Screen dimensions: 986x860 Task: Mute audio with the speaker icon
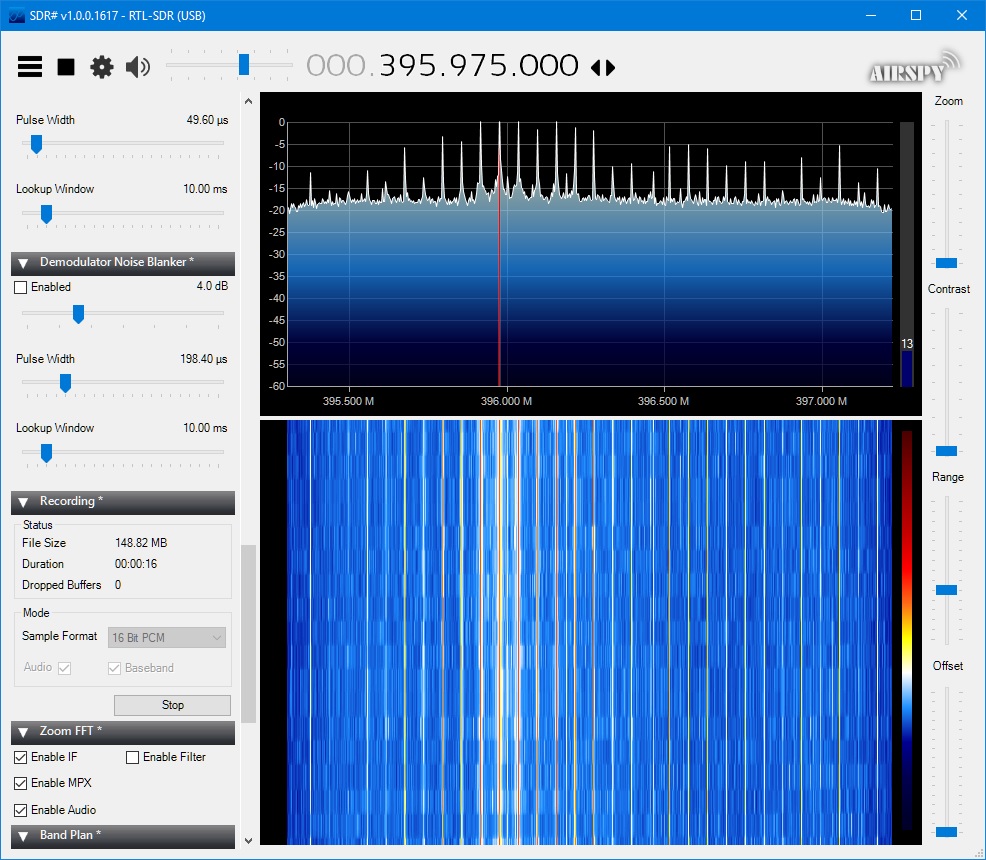coord(138,67)
